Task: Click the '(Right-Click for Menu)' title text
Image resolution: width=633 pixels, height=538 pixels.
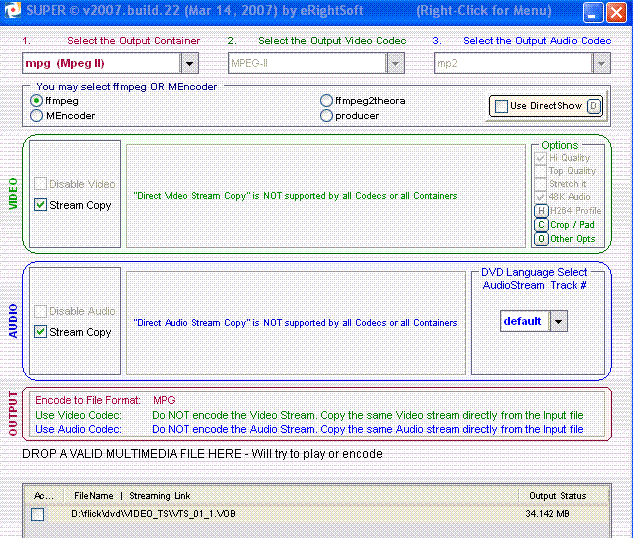Action: pyautogui.click(x=484, y=10)
